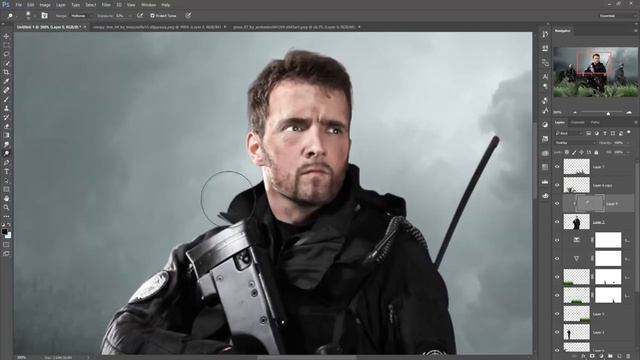Image resolution: width=640 pixels, height=360 pixels.
Task: Open the Exposure value dropdown
Action: pos(130,16)
